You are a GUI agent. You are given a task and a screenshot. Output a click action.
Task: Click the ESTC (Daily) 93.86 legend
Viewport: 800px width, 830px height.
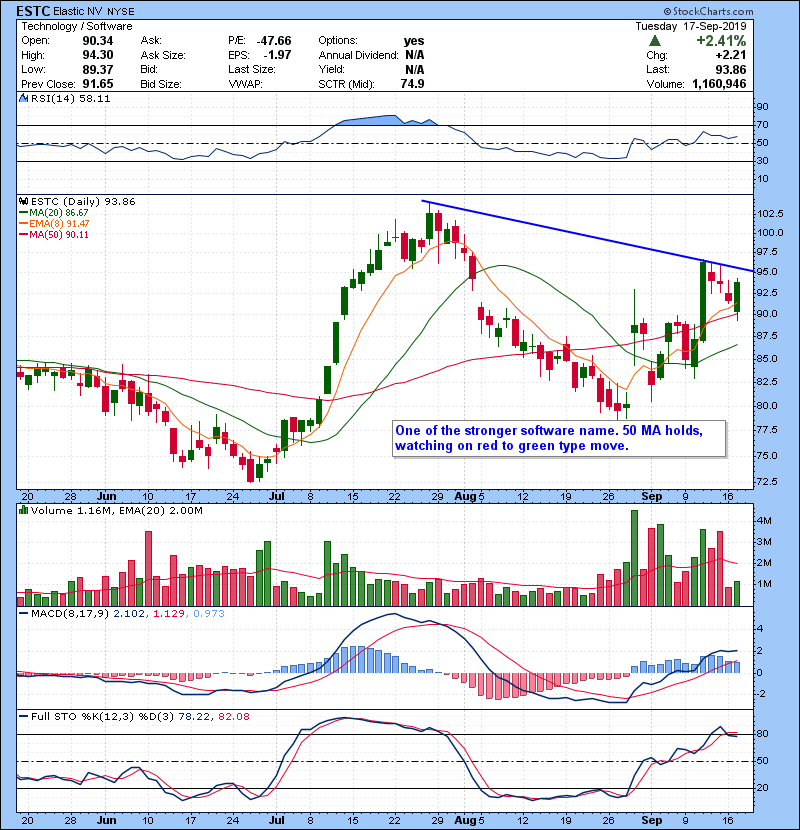coord(83,202)
